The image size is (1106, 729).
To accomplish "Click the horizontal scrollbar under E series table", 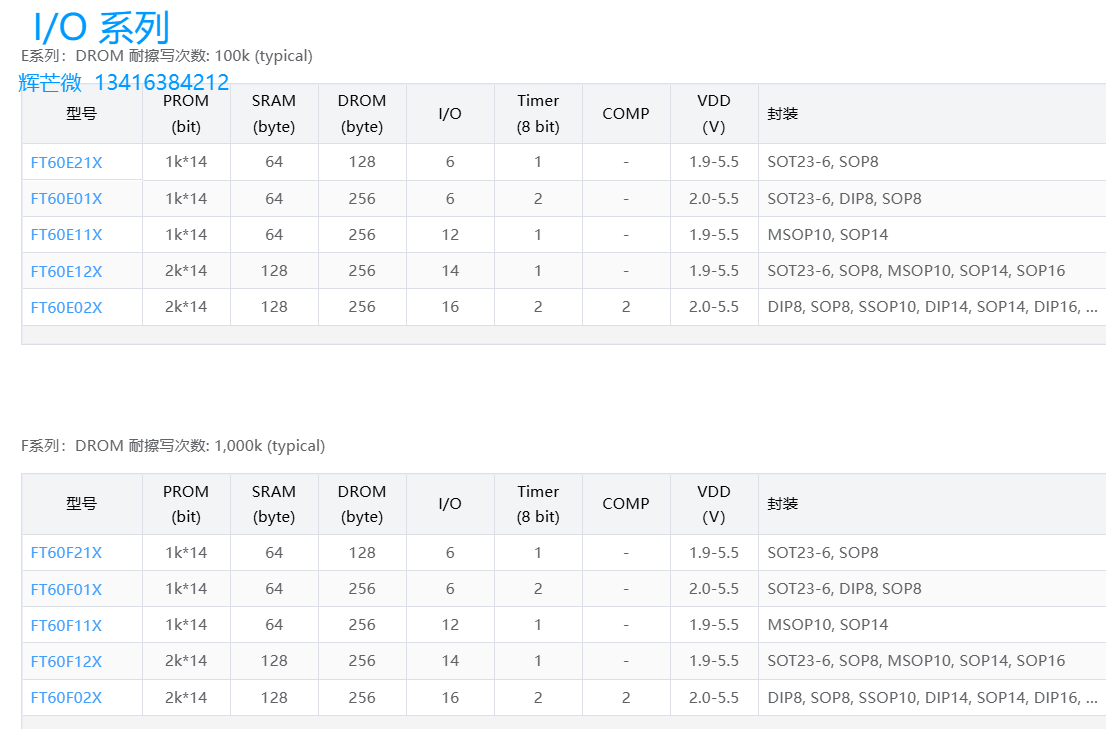I will point(564,335).
